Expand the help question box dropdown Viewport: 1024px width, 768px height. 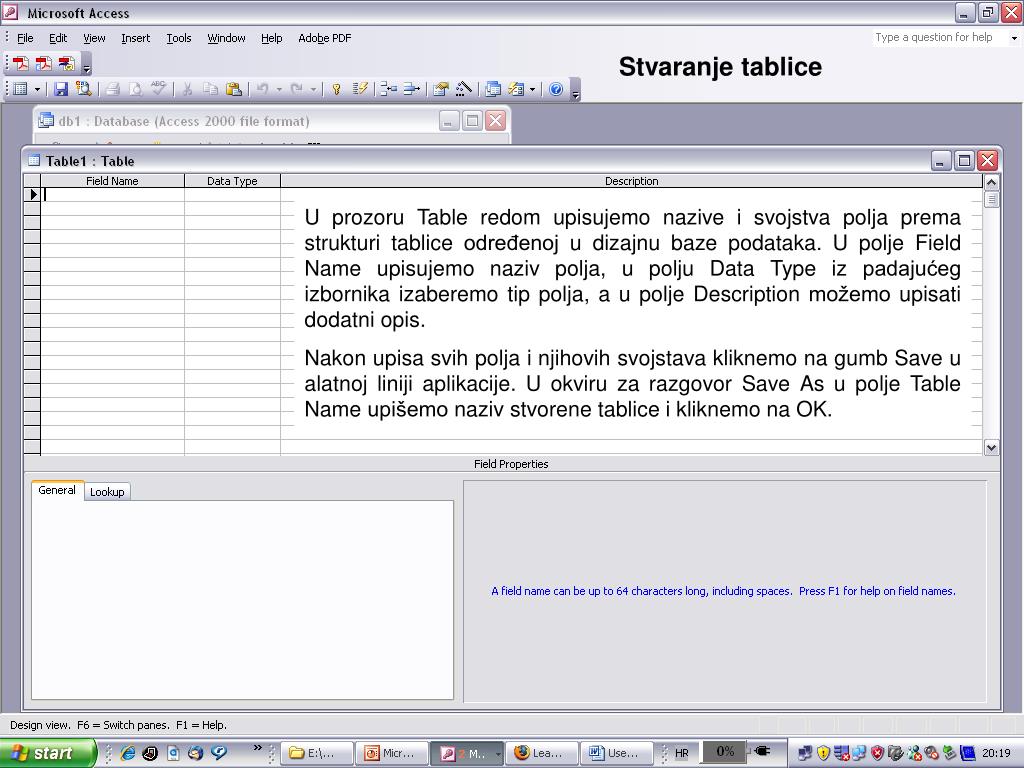(x=1014, y=38)
